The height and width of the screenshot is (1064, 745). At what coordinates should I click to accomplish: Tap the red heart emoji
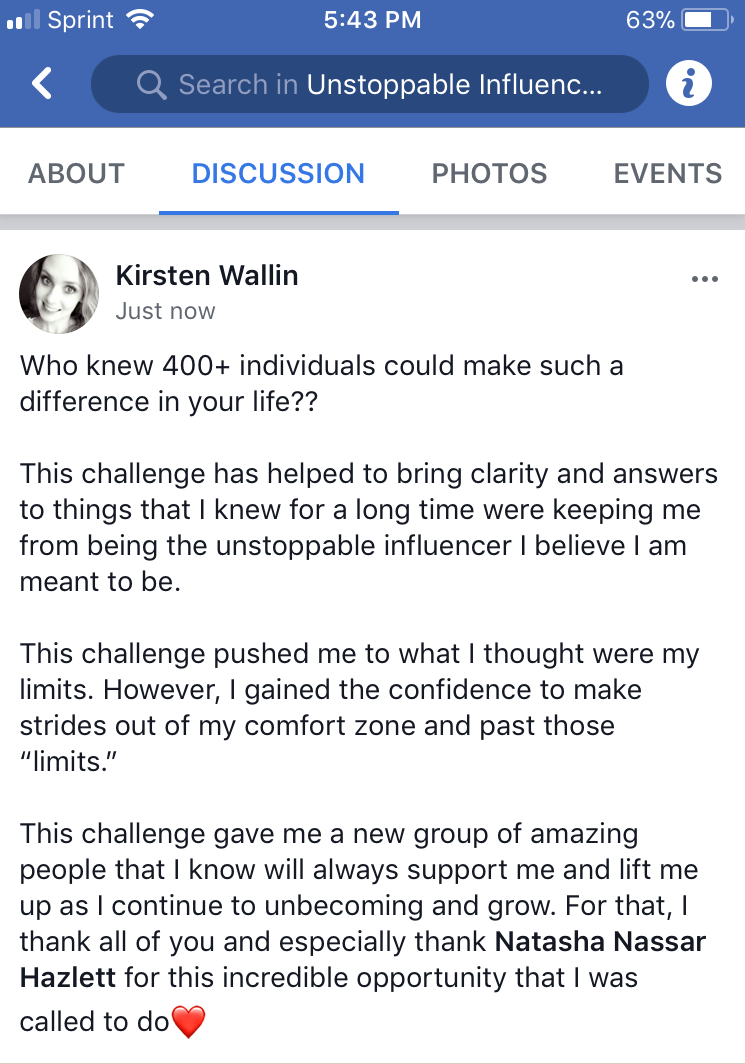pyautogui.click(x=188, y=1021)
